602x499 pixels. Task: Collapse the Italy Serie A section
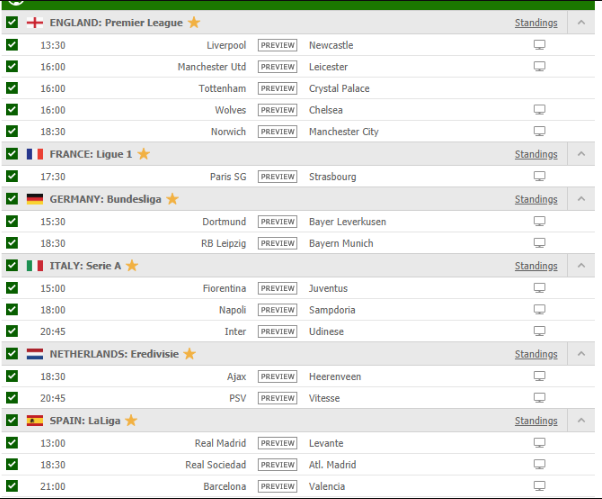tap(579, 266)
